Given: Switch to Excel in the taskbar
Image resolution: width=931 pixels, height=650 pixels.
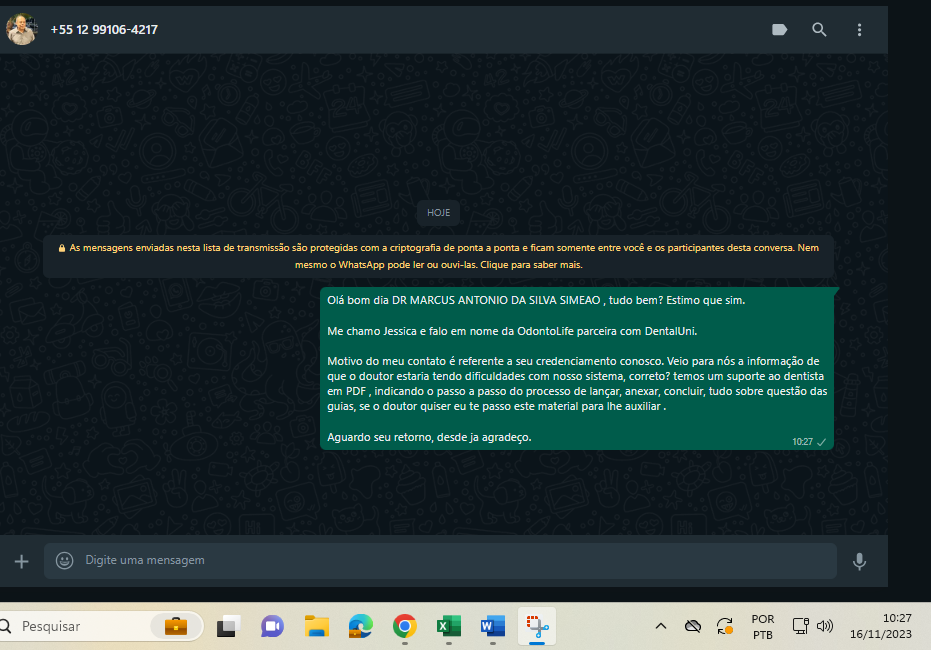Looking at the screenshot, I should pos(448,627).
